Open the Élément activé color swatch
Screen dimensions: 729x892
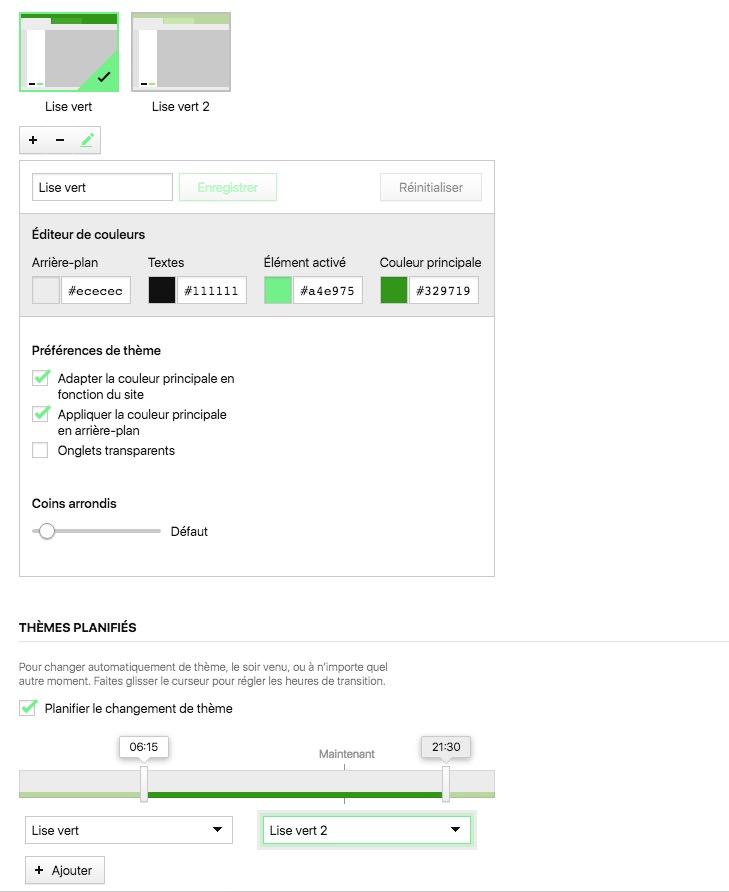coord(278,290)
